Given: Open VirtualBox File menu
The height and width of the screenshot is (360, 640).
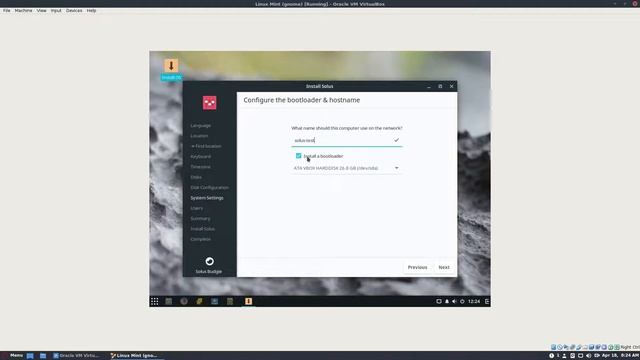Looking at the screenshot, I should (x=7, y=11).
